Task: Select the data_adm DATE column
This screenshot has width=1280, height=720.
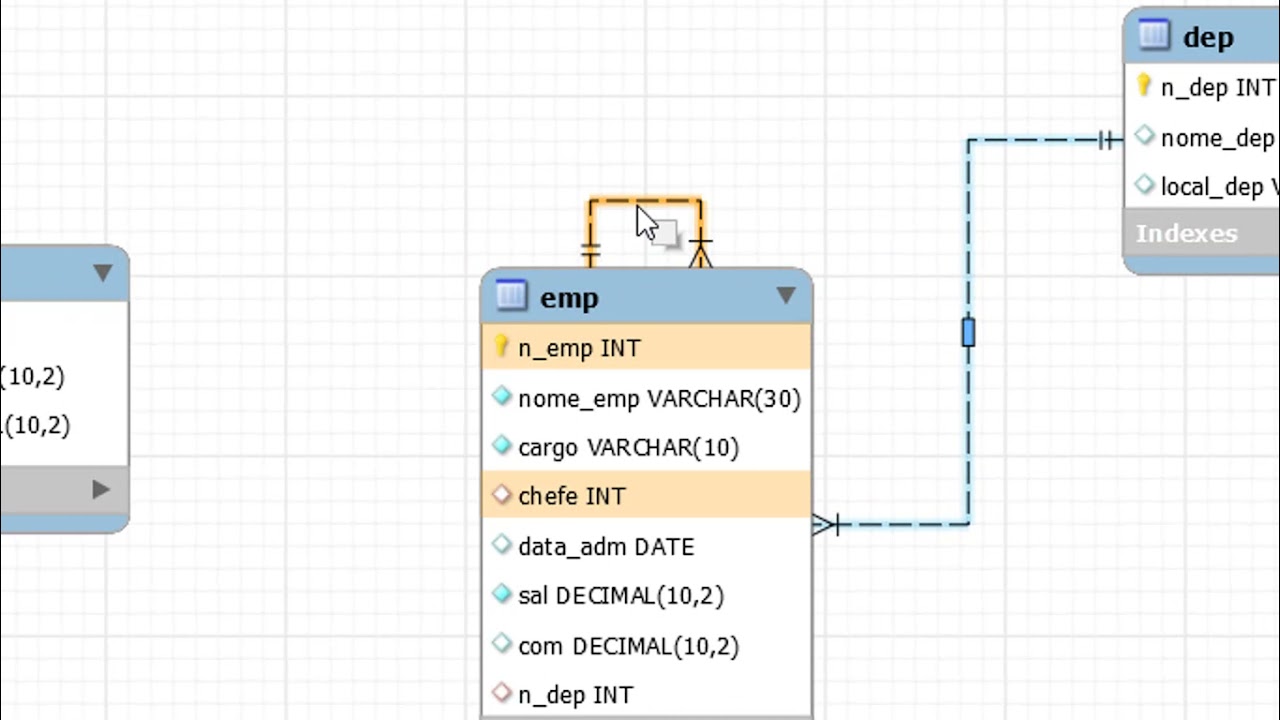Action: (x=647, y=546)
